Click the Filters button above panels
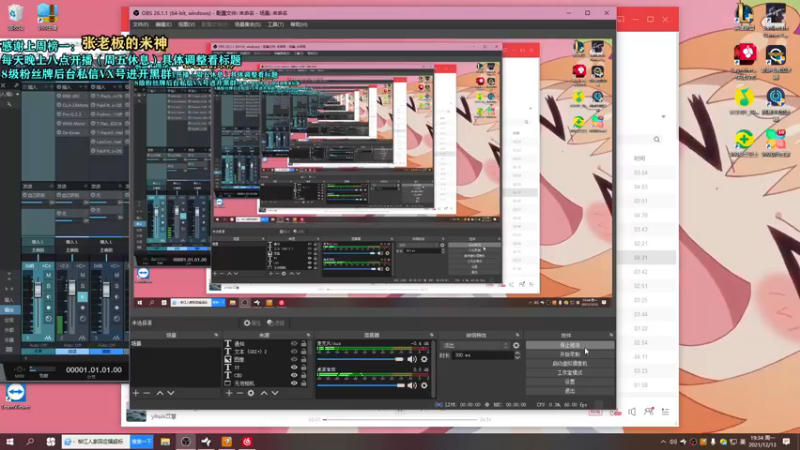Image resolution: width=800 pixels, height=450 pixels. point(276,323)
